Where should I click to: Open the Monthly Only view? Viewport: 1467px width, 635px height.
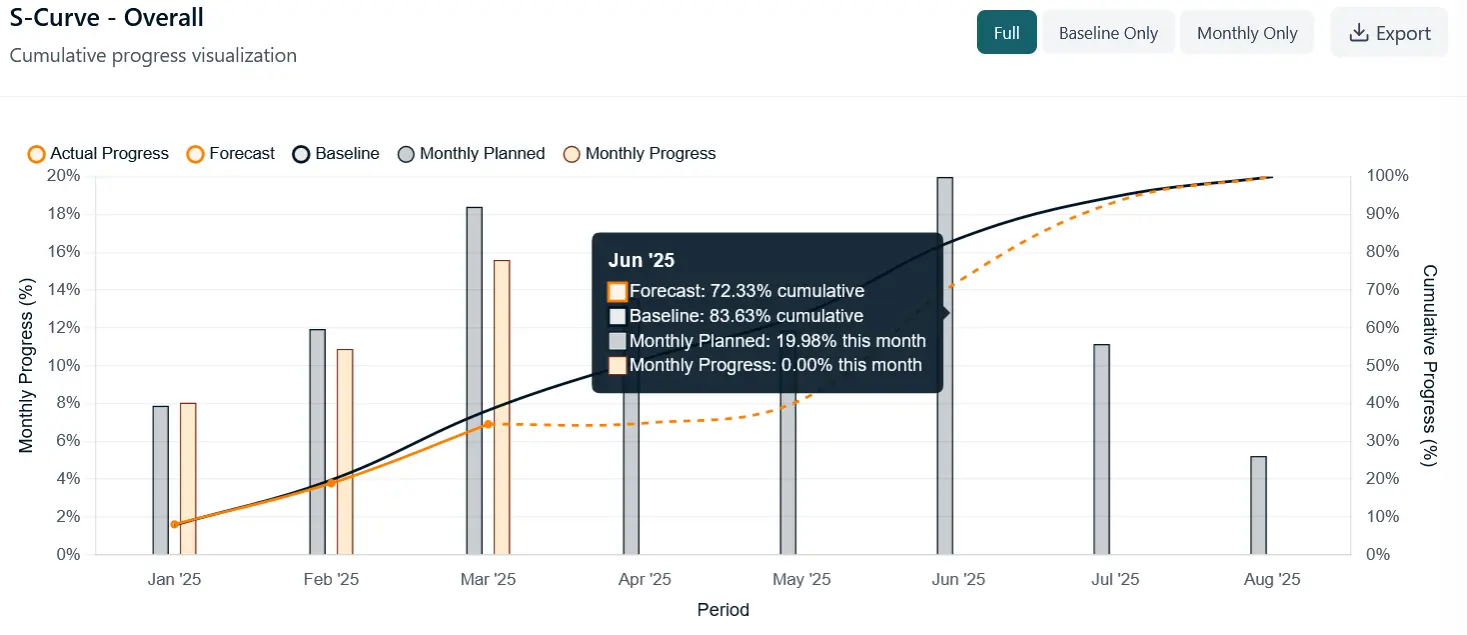1246,32
